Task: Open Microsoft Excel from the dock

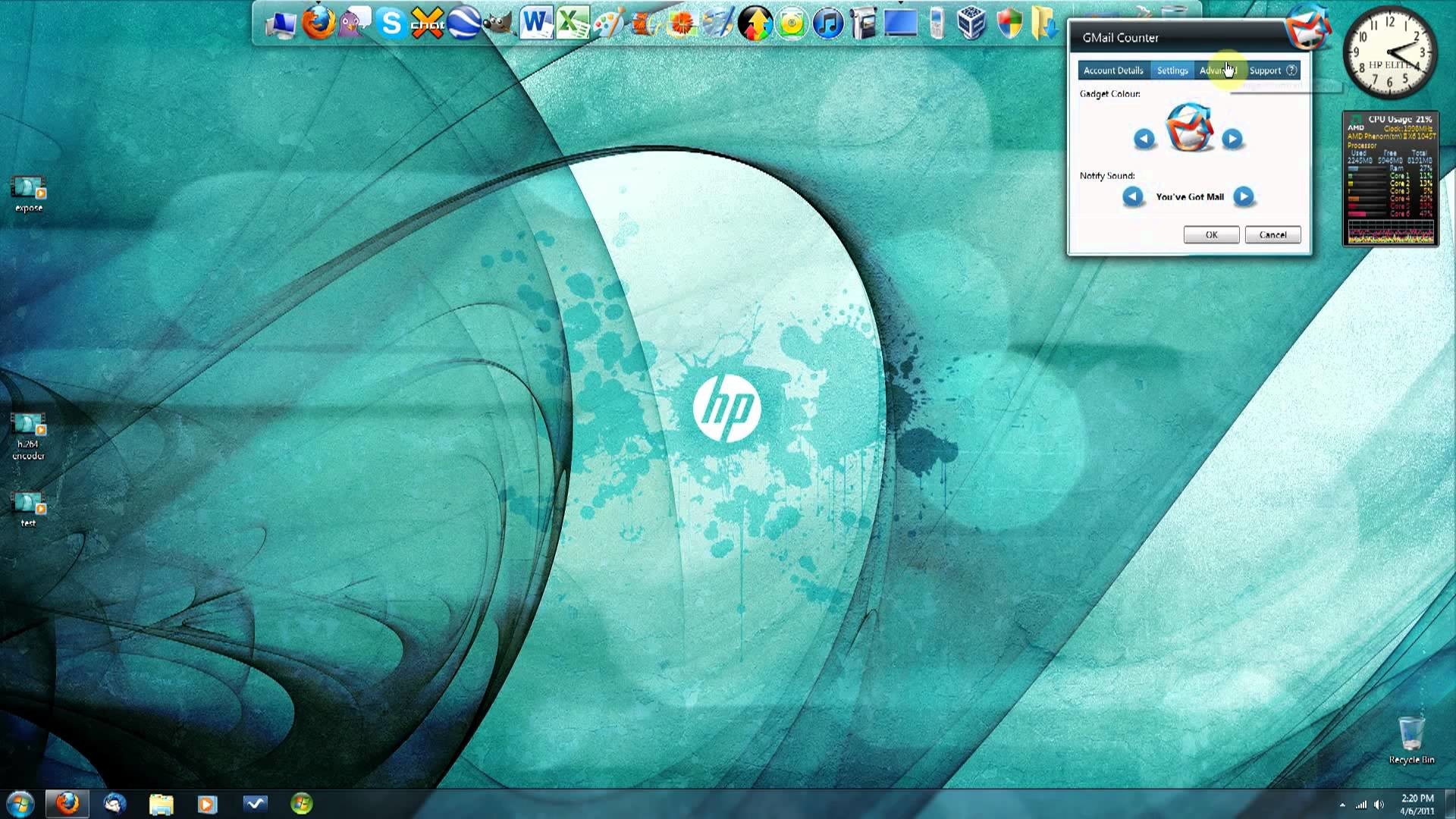Action: pyautogui.click(x=573, y=23)
